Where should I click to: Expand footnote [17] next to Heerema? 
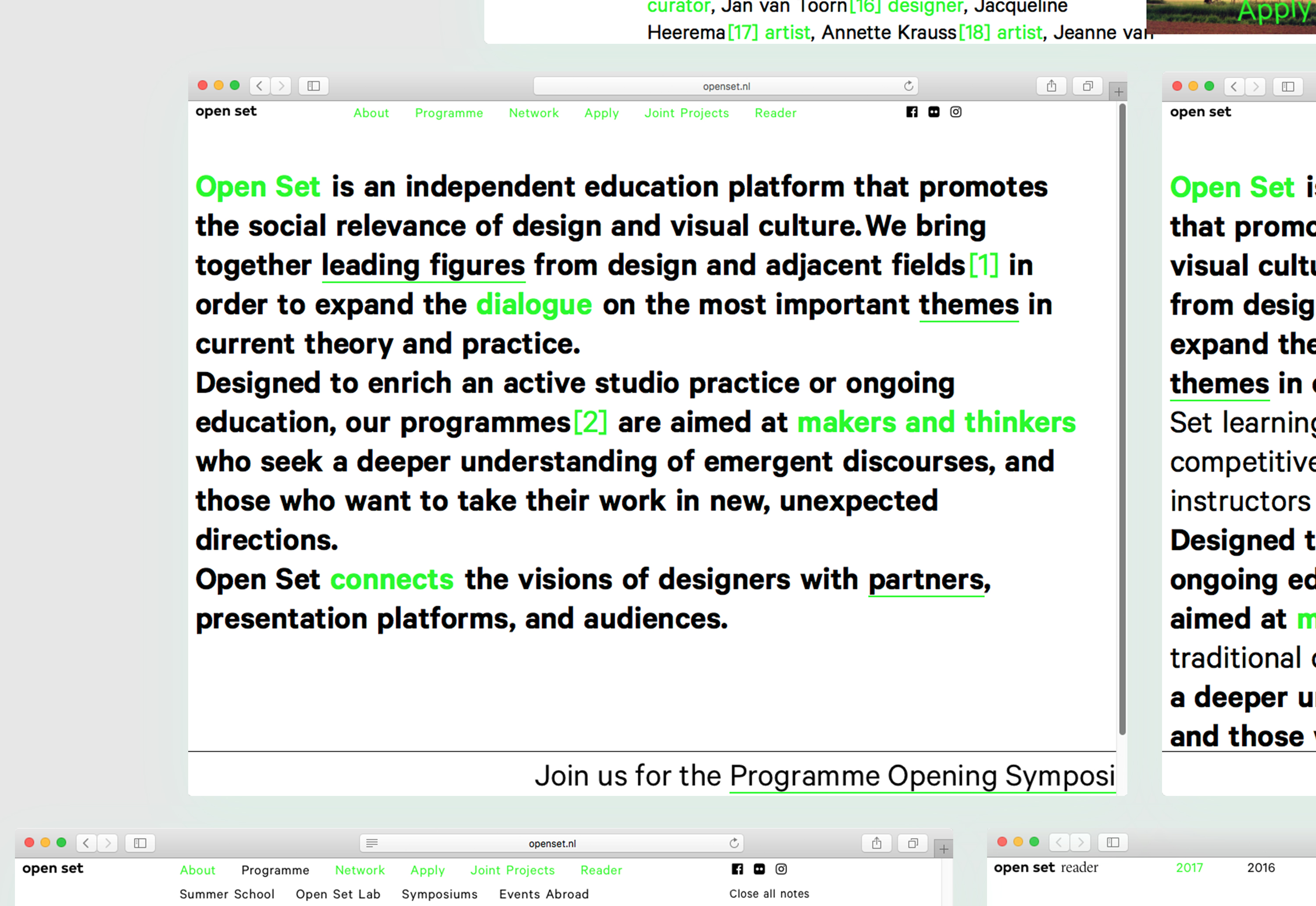point(743,32)
